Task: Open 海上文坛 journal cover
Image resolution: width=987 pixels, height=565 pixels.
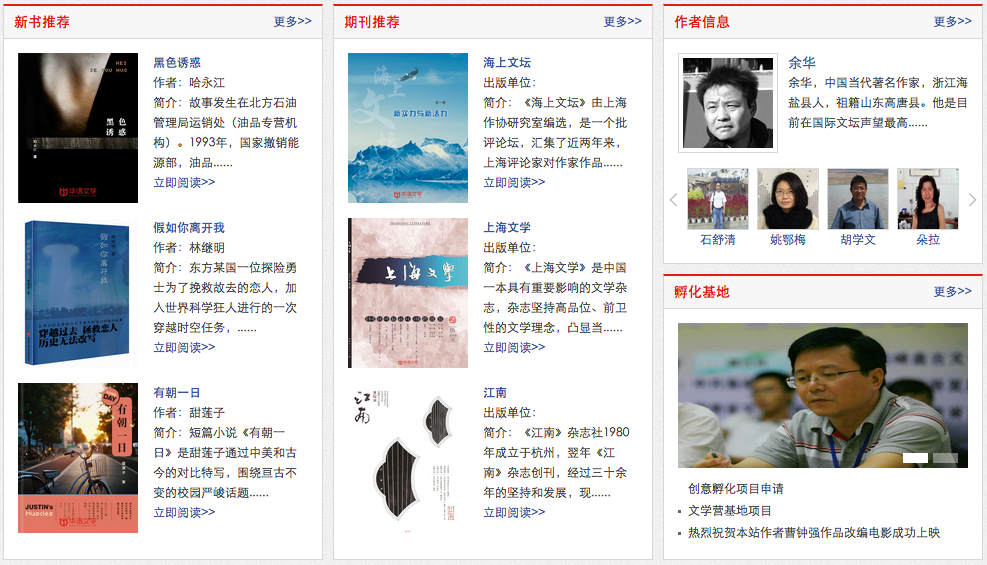Action: pos(408,128)
